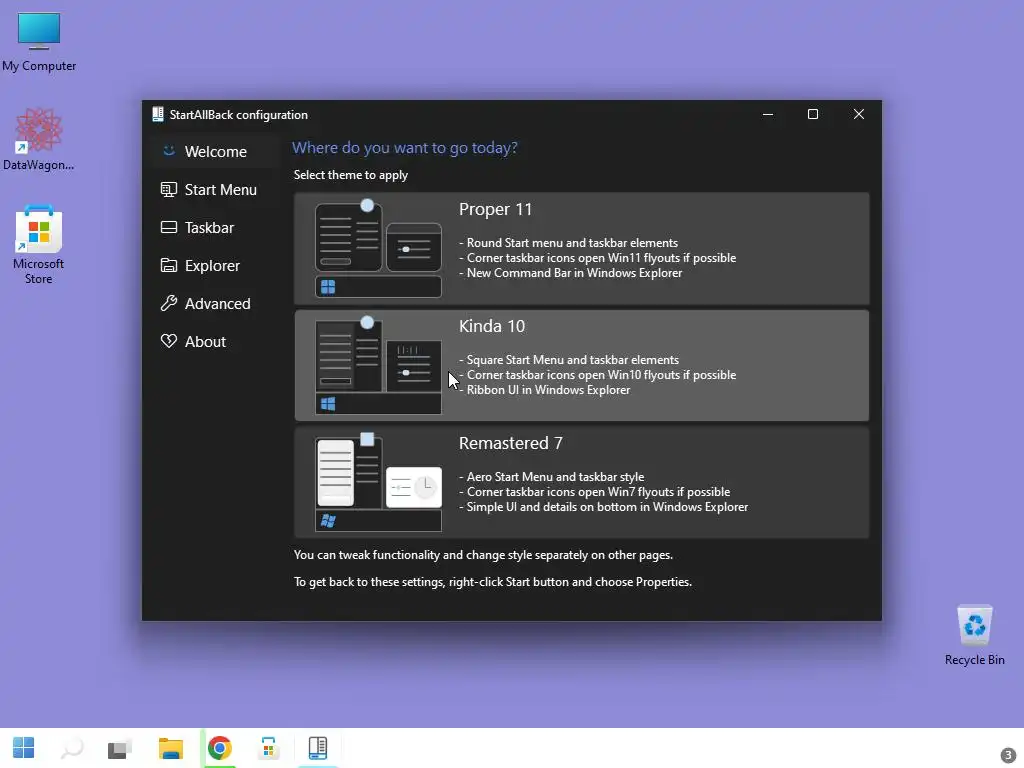
Task: Open taskbar Search magnifier
Action: point(72,748)
